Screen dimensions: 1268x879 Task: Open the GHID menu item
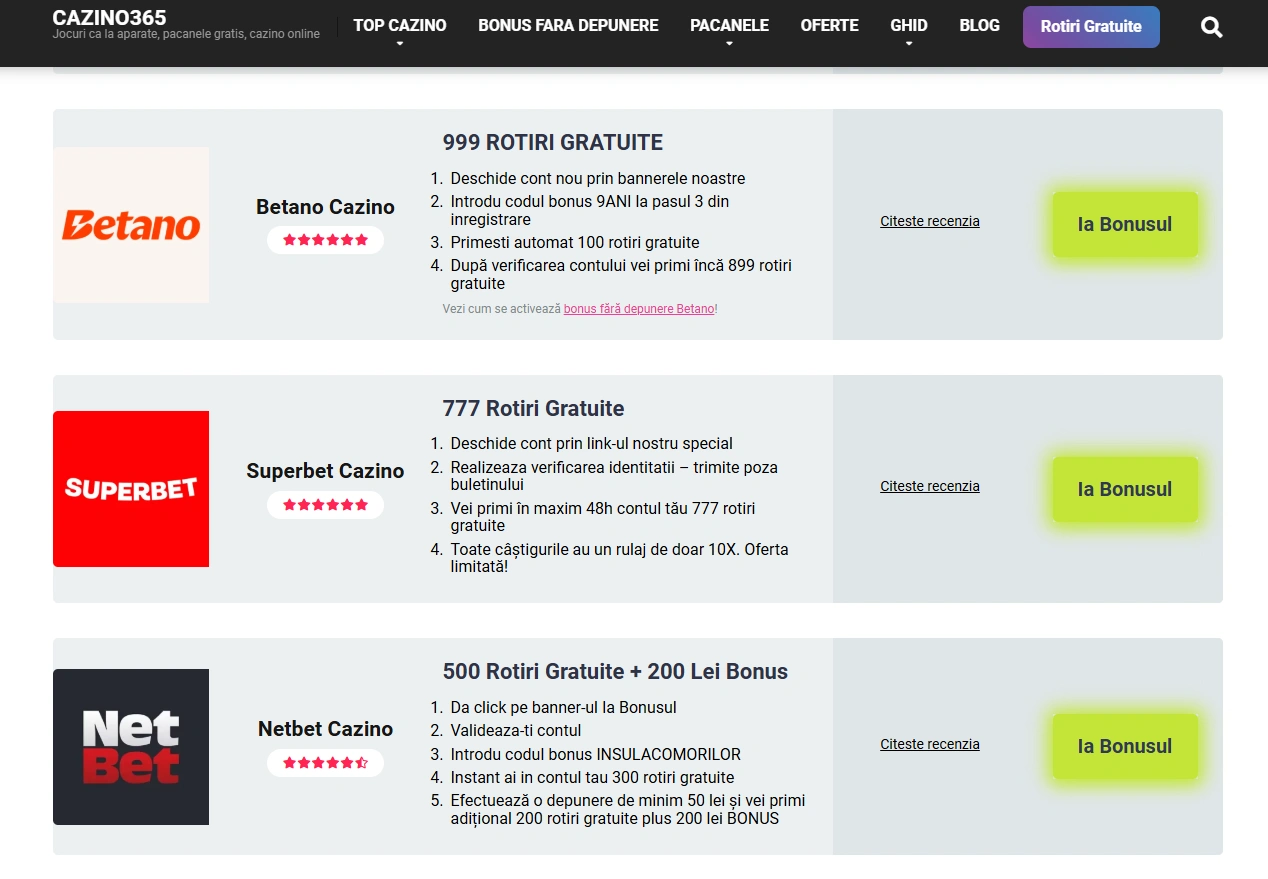[x=909, y=25]
